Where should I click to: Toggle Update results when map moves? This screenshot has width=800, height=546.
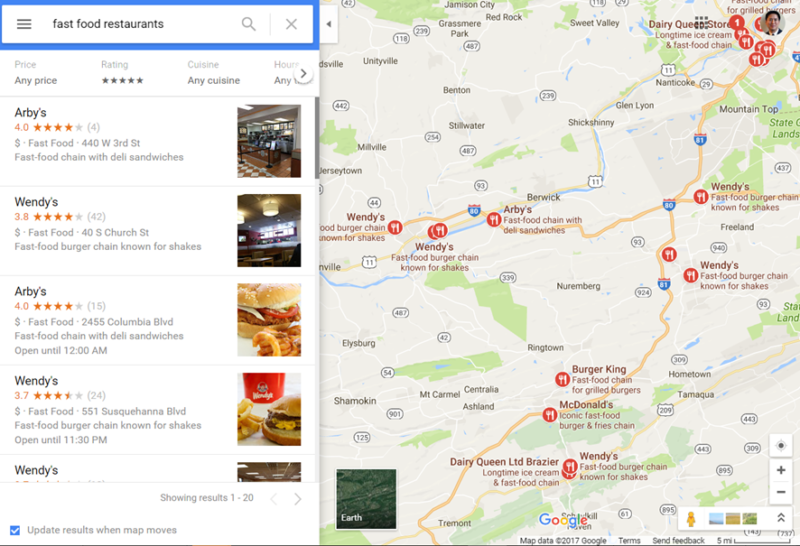(x=15, y=530)
